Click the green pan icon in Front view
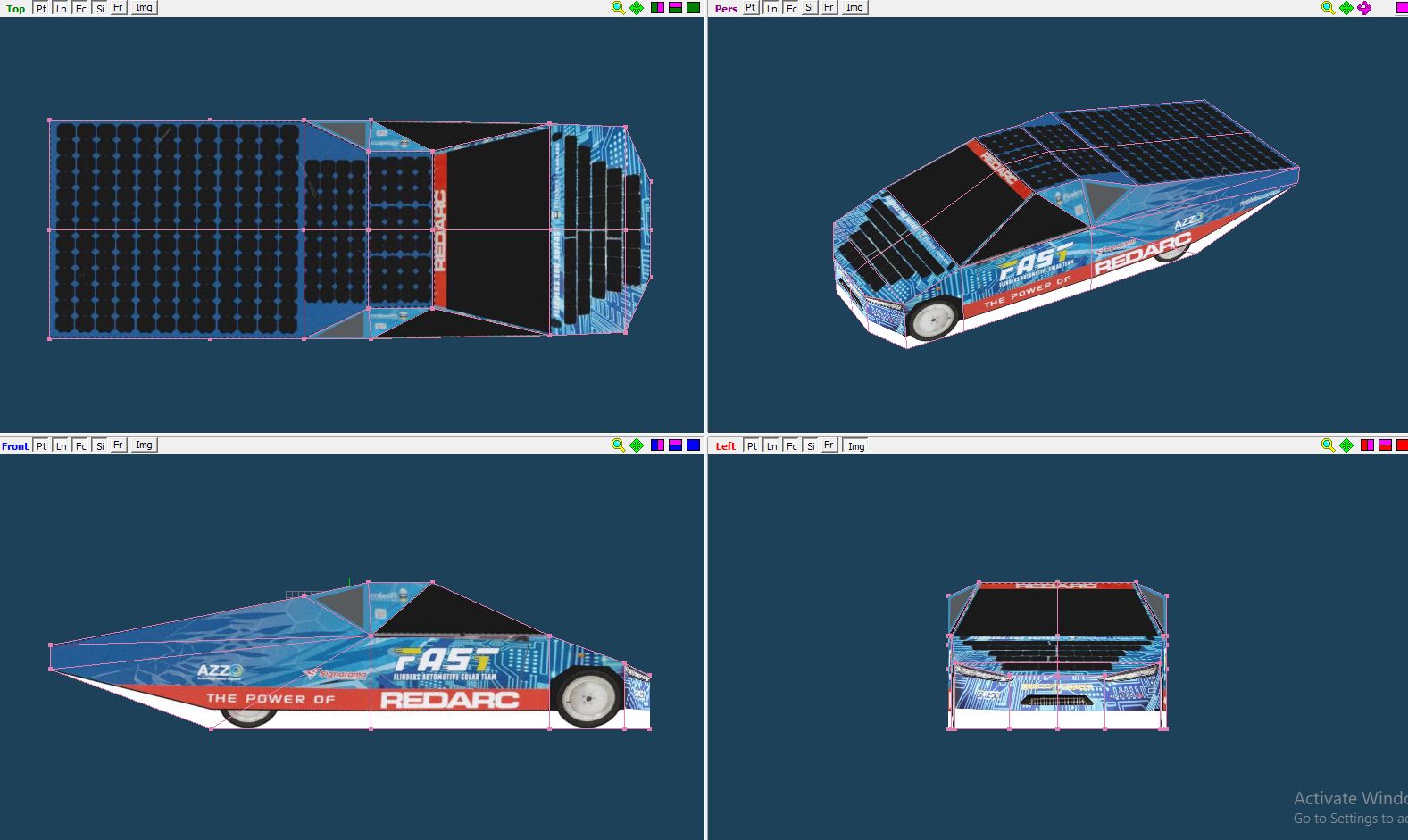Screen dimensions: 1408x840 [637, 445]
